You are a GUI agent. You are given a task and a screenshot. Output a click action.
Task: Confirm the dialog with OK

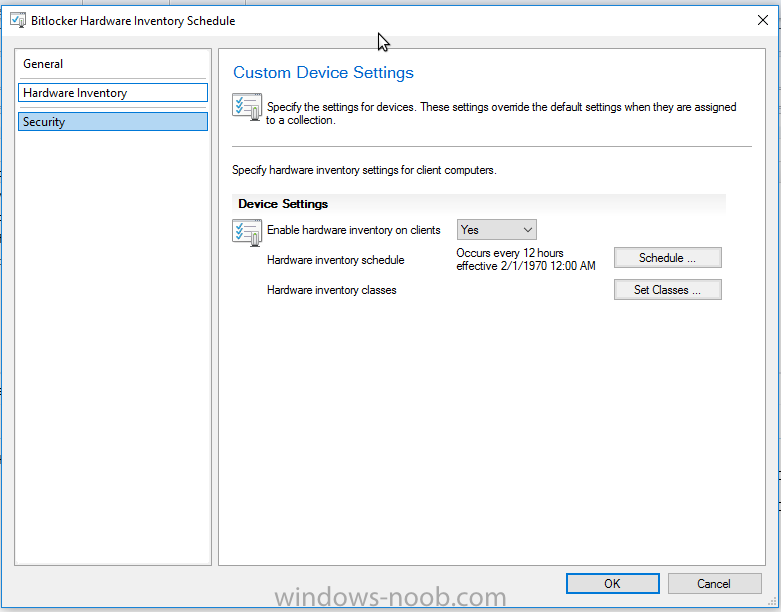point(613,584)
